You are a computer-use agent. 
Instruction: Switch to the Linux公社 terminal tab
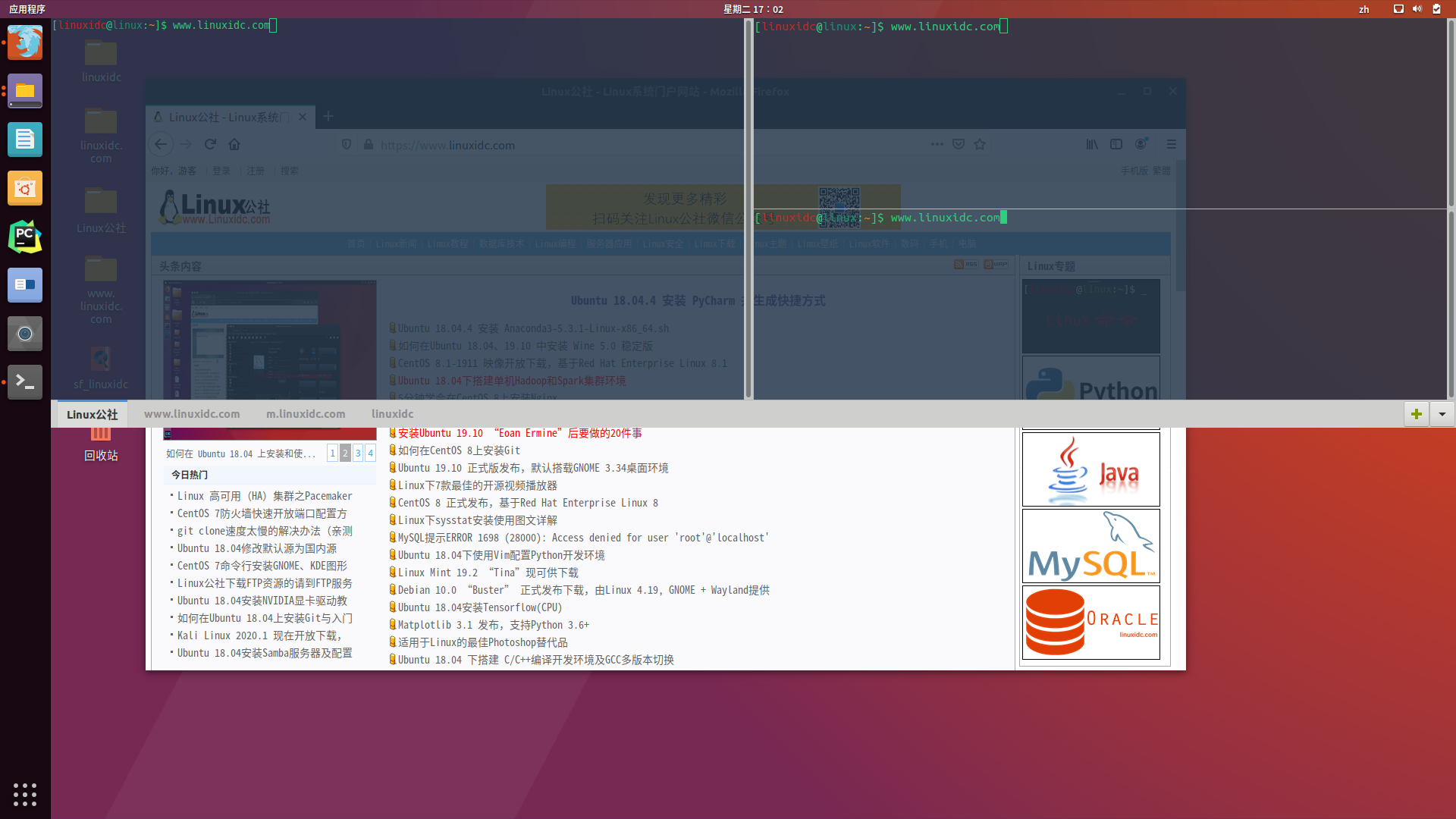(92, 414)
